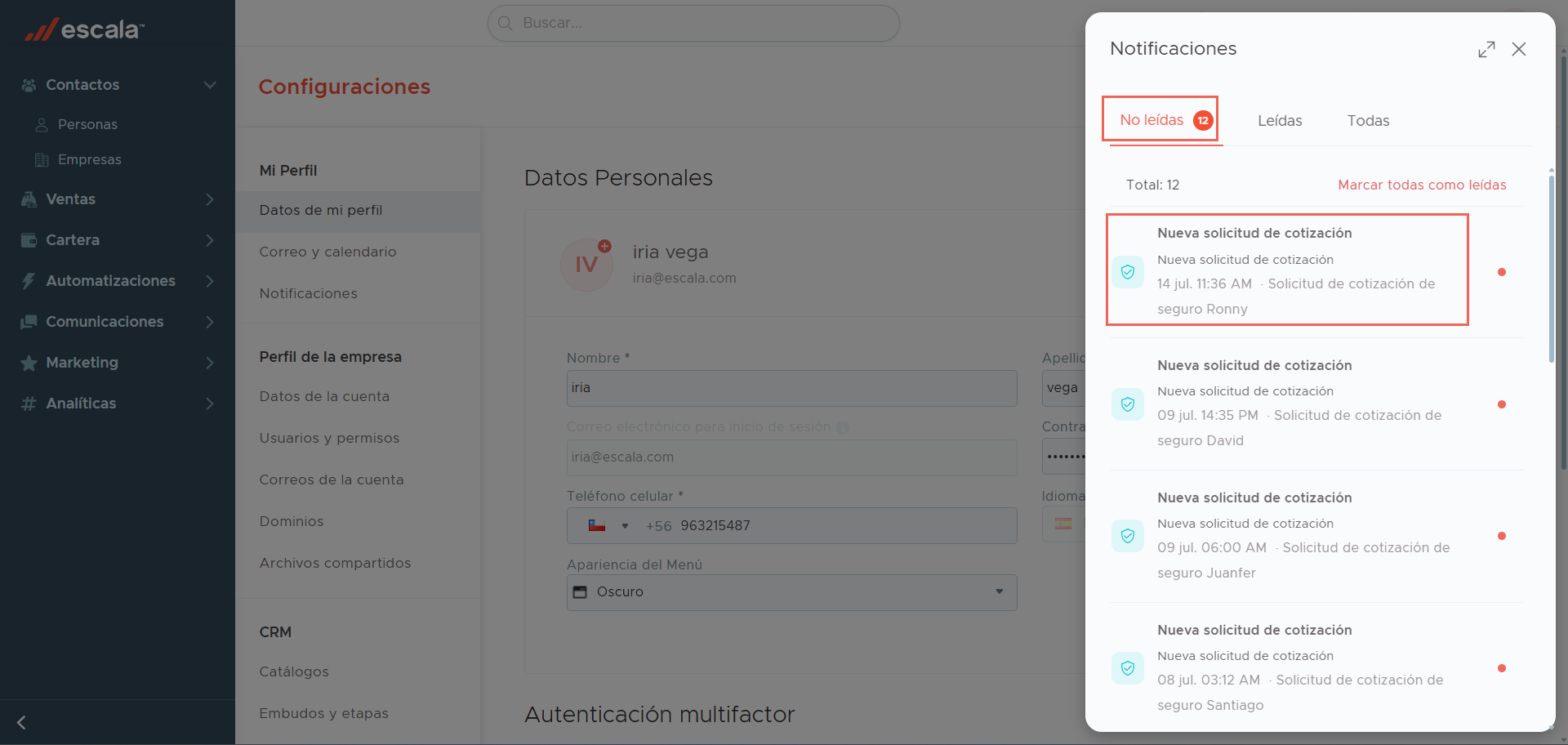The height and width of the screenshot is (745, 1568).
Task: Click the IV profile avatar
Action: click(586, 265)
